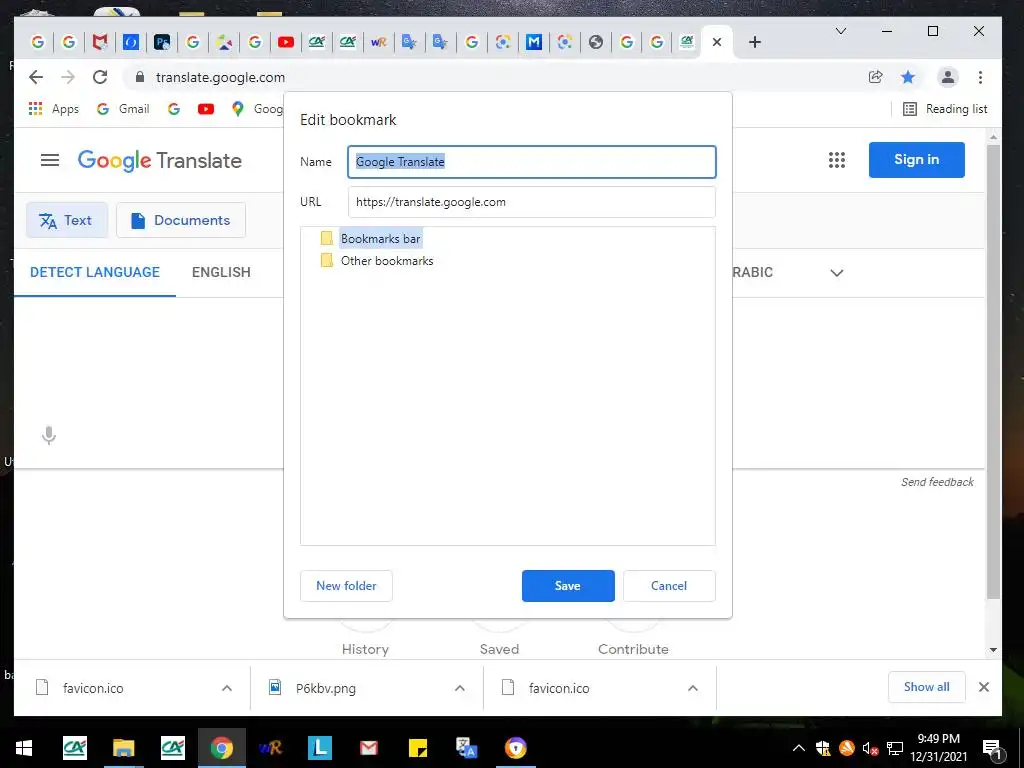This screenshot has width=1024, height=768.
Task: Choose DETECT LANGUAGE as source
Action: tap(95, 272)
